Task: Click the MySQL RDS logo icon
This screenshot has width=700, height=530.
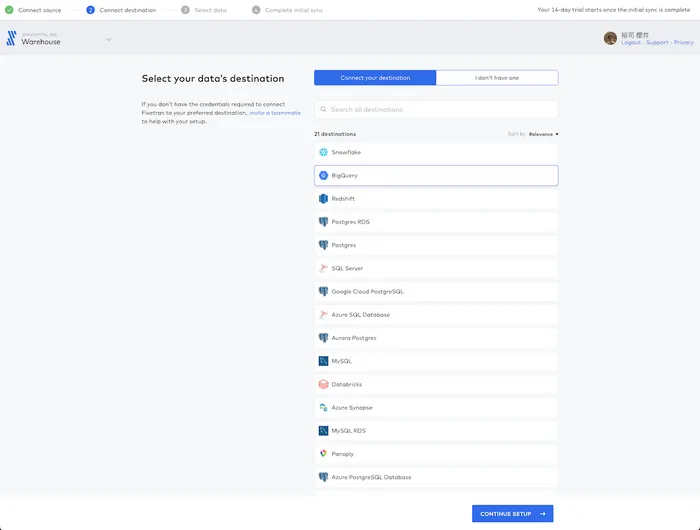Action: (323, 431)
